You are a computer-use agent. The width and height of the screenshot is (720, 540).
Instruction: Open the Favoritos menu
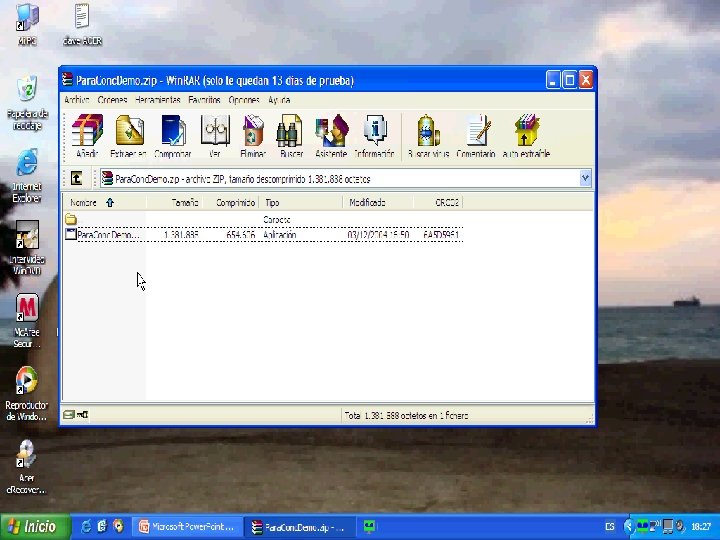[x=204, y=100]
